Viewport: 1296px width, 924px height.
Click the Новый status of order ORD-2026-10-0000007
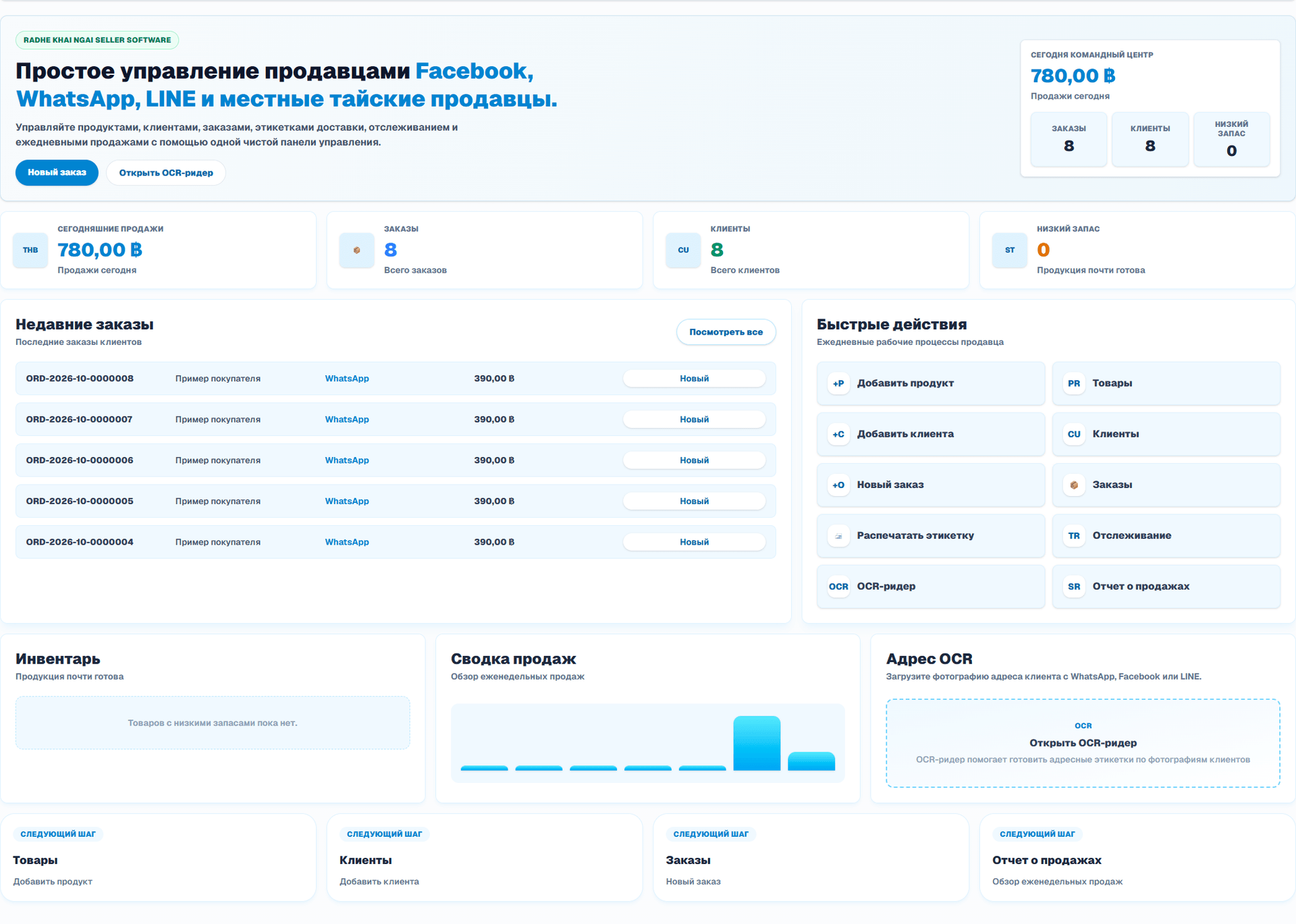point(694,420)
